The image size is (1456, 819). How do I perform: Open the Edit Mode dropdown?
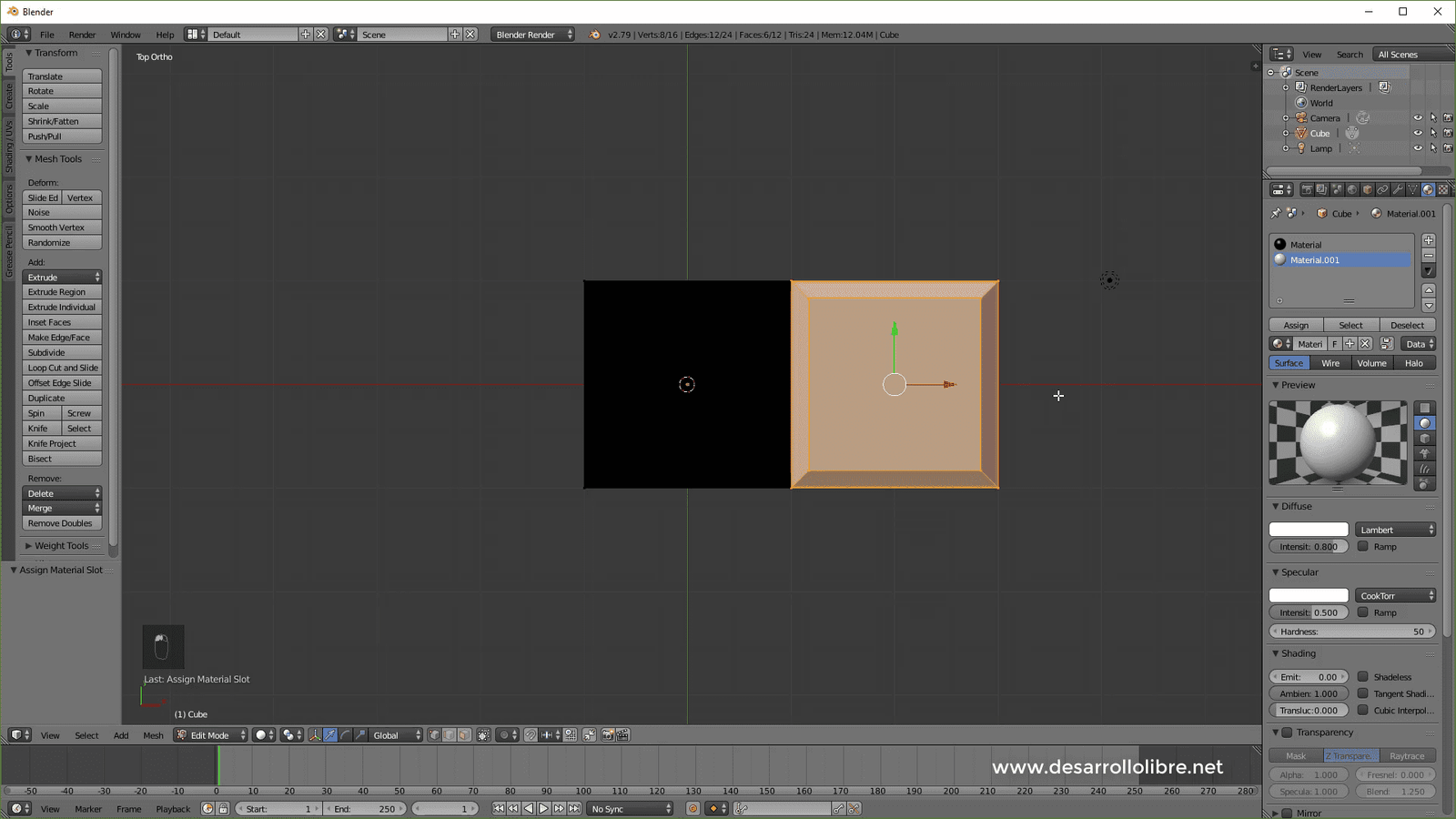click(210, 735)
